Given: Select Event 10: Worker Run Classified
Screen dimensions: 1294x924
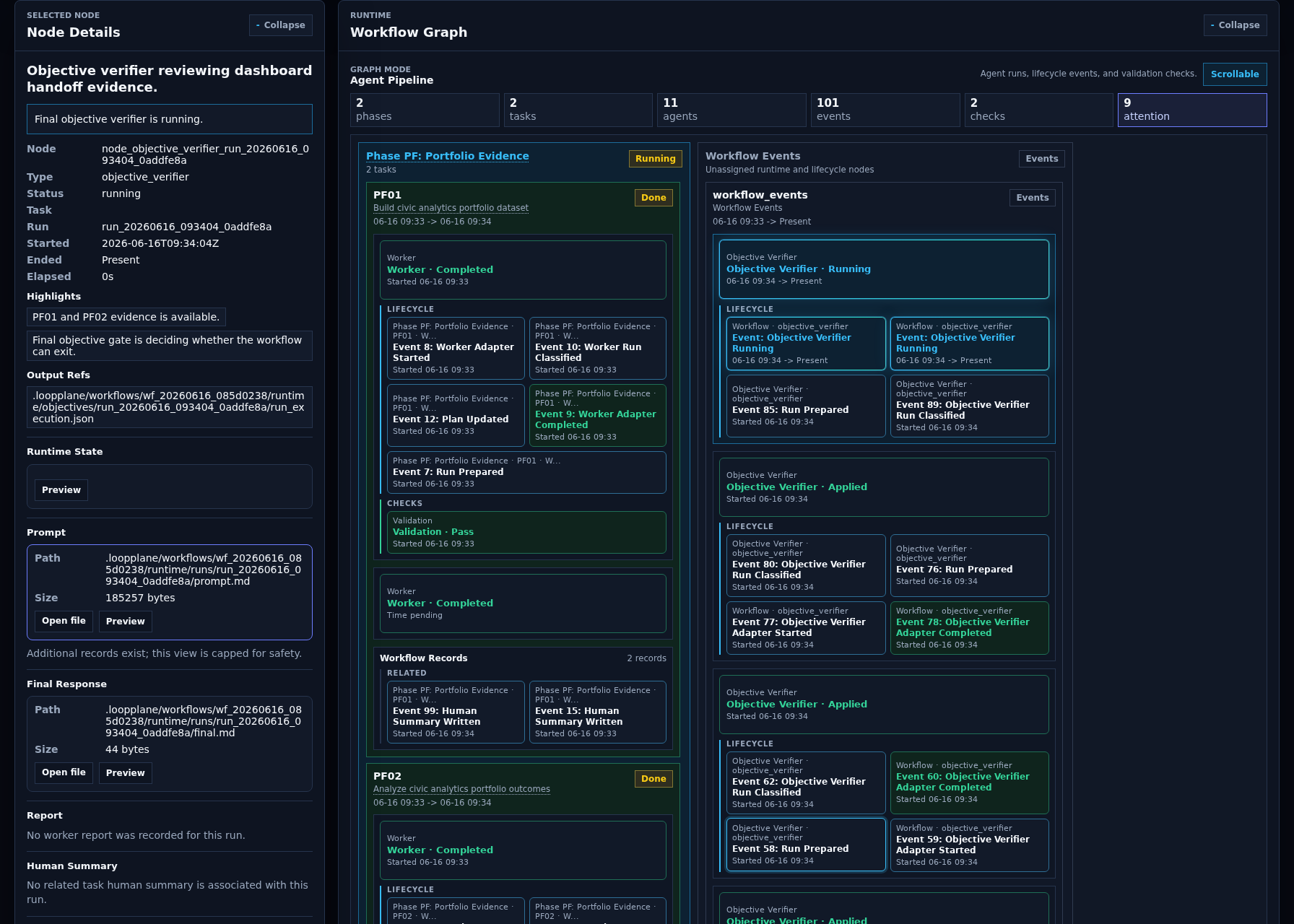Looking at the screenshot, I should (598, 348).
